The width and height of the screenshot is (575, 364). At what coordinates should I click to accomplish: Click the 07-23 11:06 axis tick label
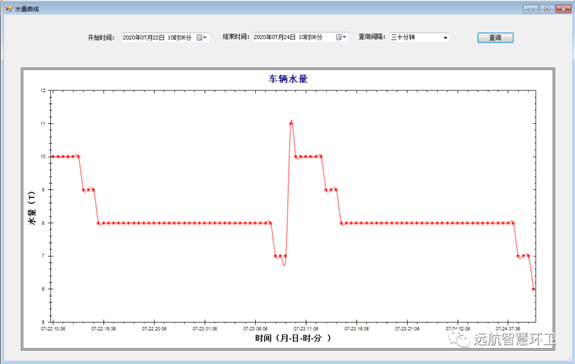pos(306,329)
